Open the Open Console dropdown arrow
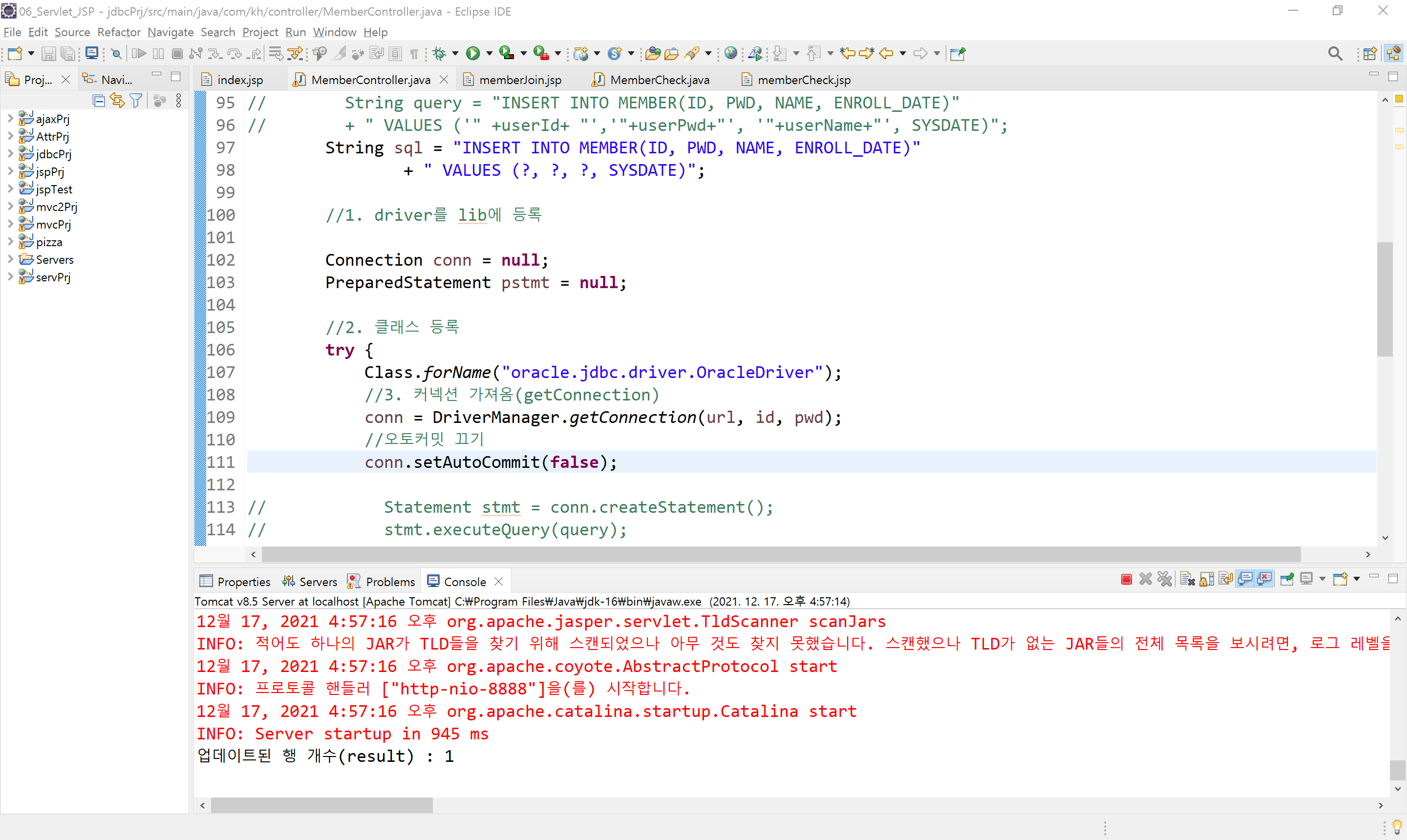 (x=1357, y=579)
